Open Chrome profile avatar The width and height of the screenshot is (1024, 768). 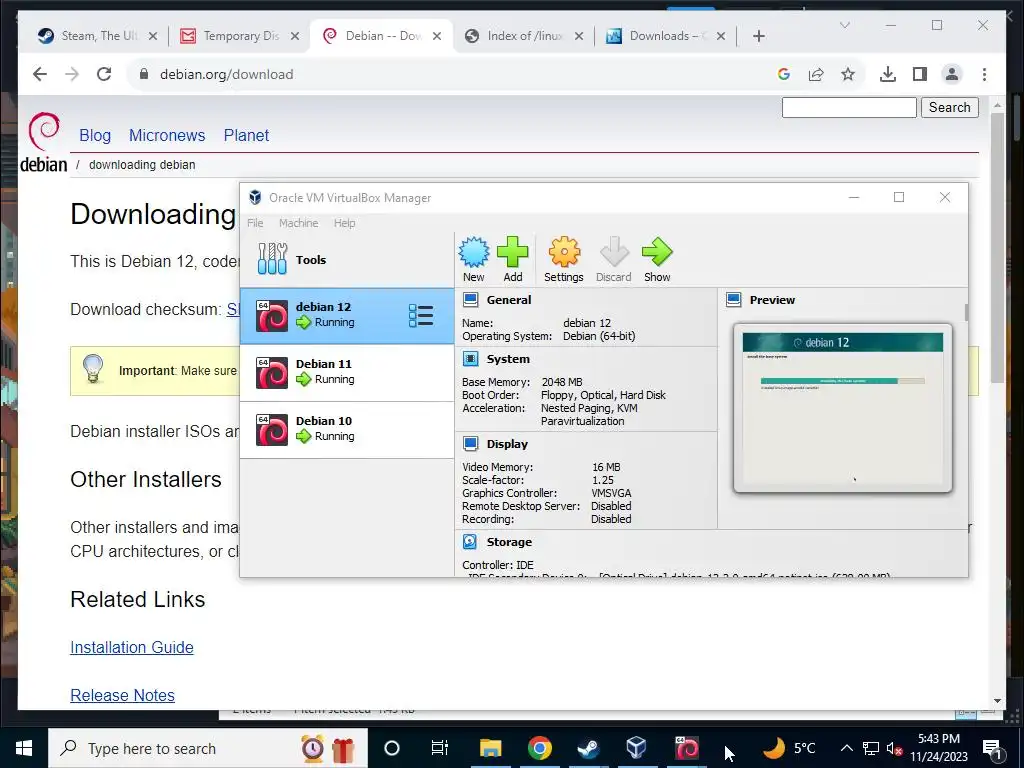point(952,74)
